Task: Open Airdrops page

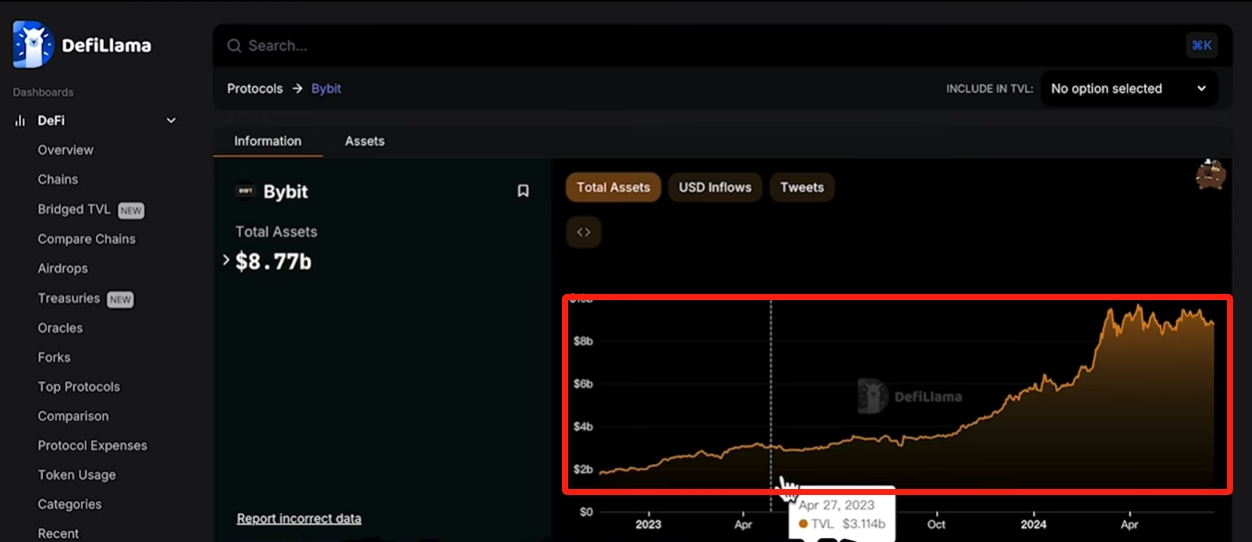Action: pyautogui.click(x=63, y=268)
